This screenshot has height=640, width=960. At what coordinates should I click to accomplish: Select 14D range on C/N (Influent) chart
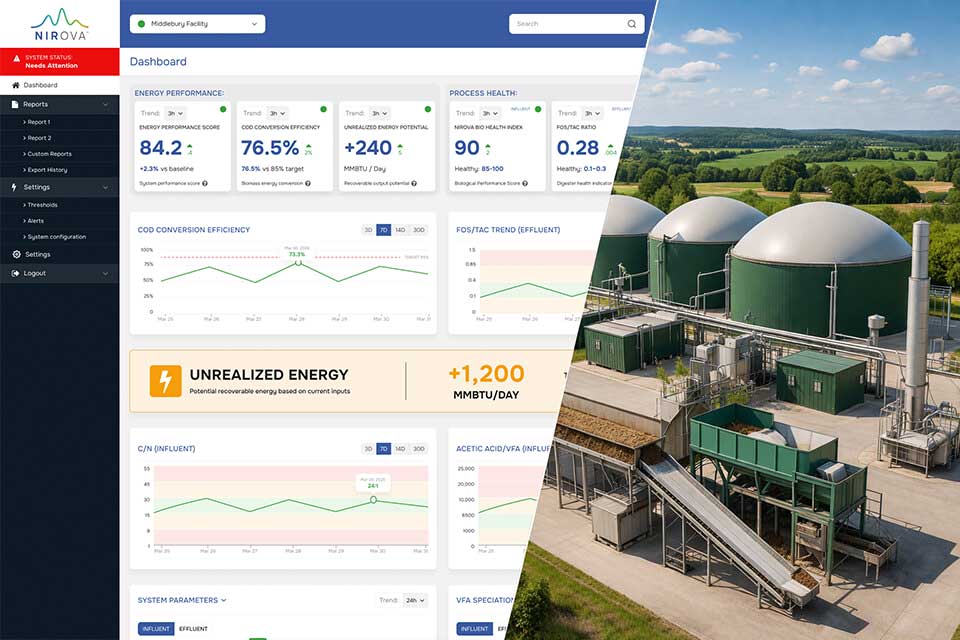400,449
